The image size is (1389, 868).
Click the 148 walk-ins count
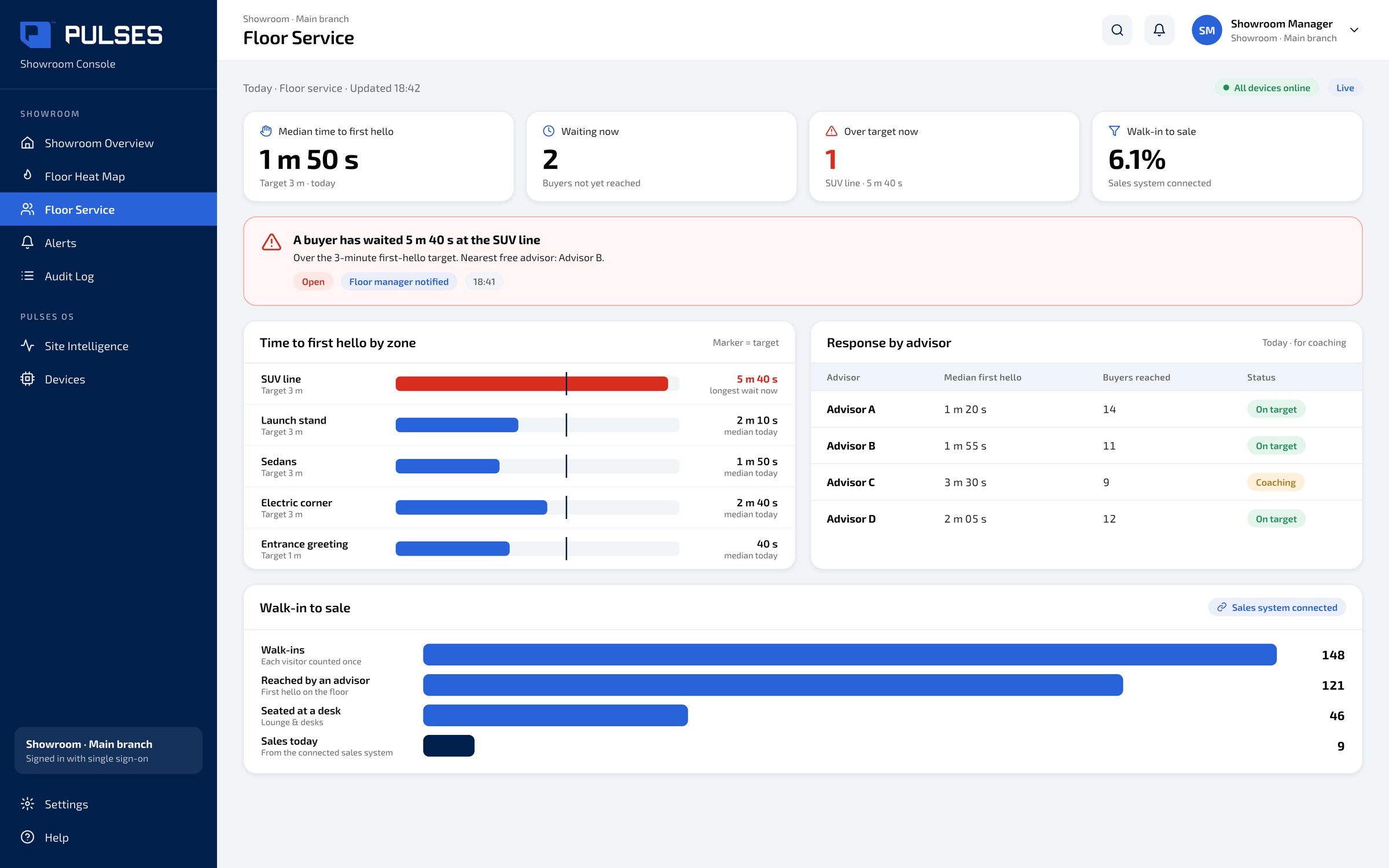[1333, 654]
